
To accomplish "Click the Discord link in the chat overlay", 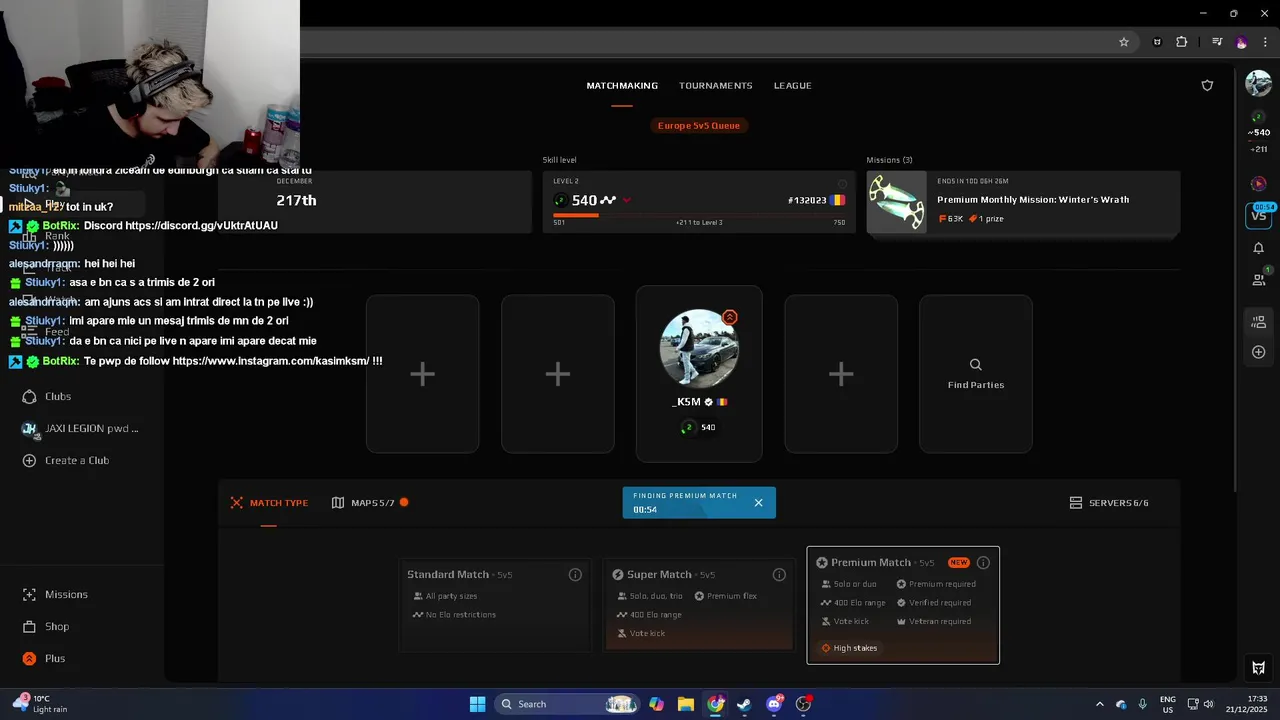I will [x=202, y=226].
